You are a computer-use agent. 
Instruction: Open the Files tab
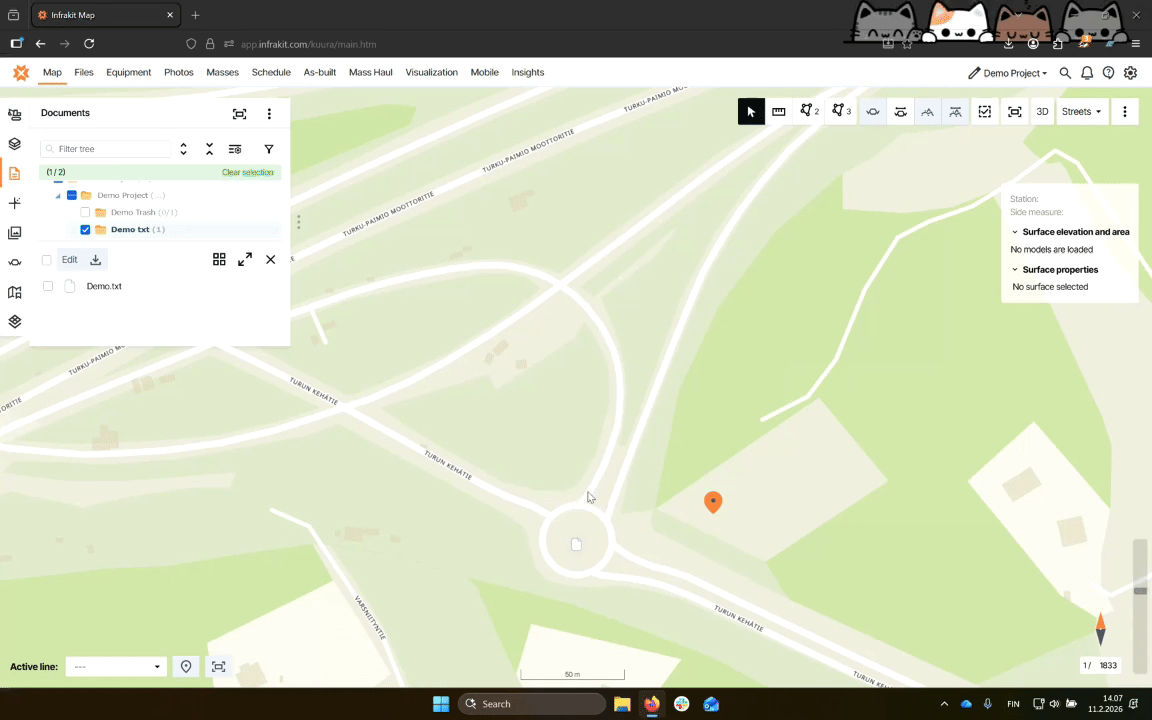coord(84,73)
